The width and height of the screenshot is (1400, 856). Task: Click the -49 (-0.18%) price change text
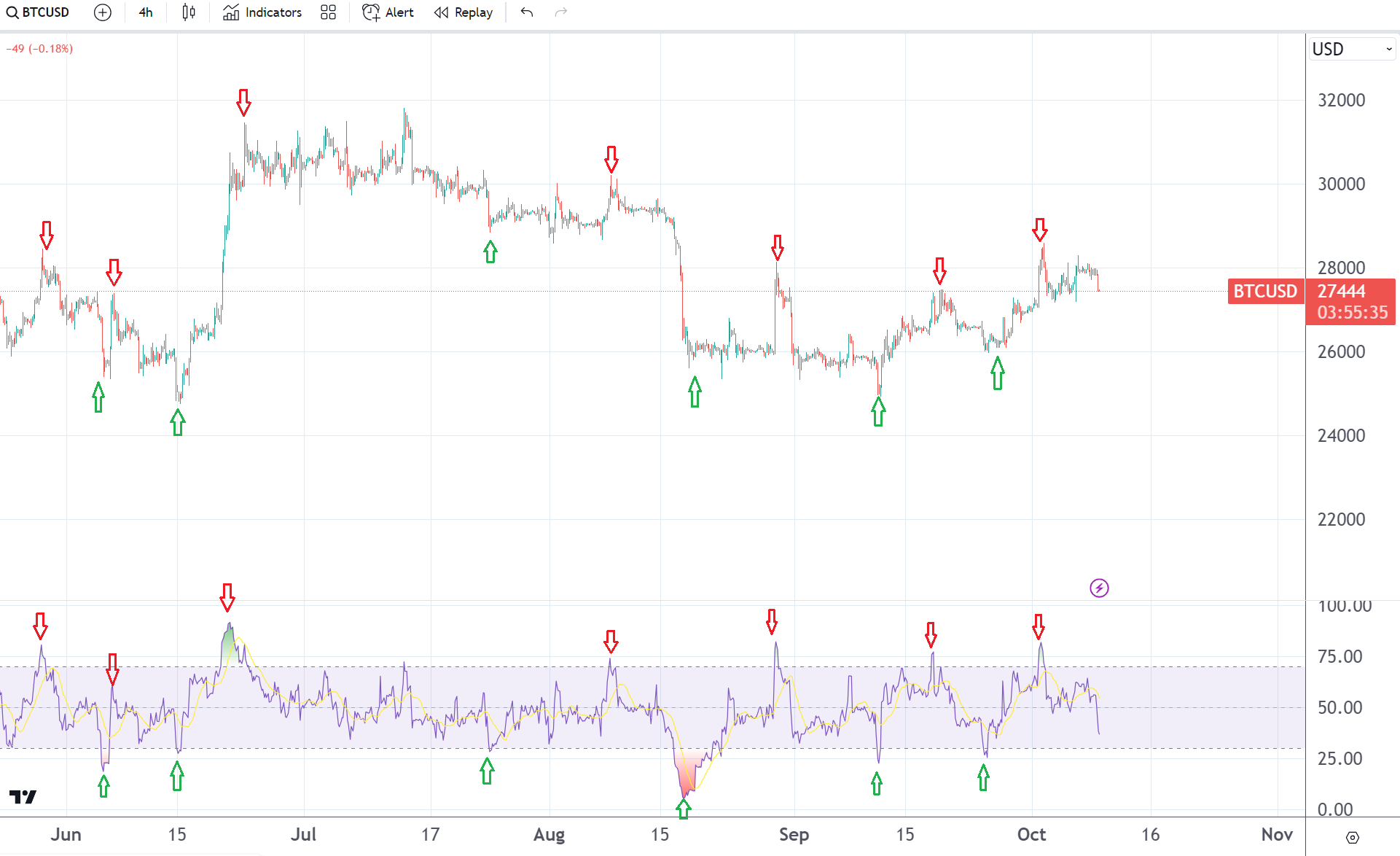coord(39,49)
